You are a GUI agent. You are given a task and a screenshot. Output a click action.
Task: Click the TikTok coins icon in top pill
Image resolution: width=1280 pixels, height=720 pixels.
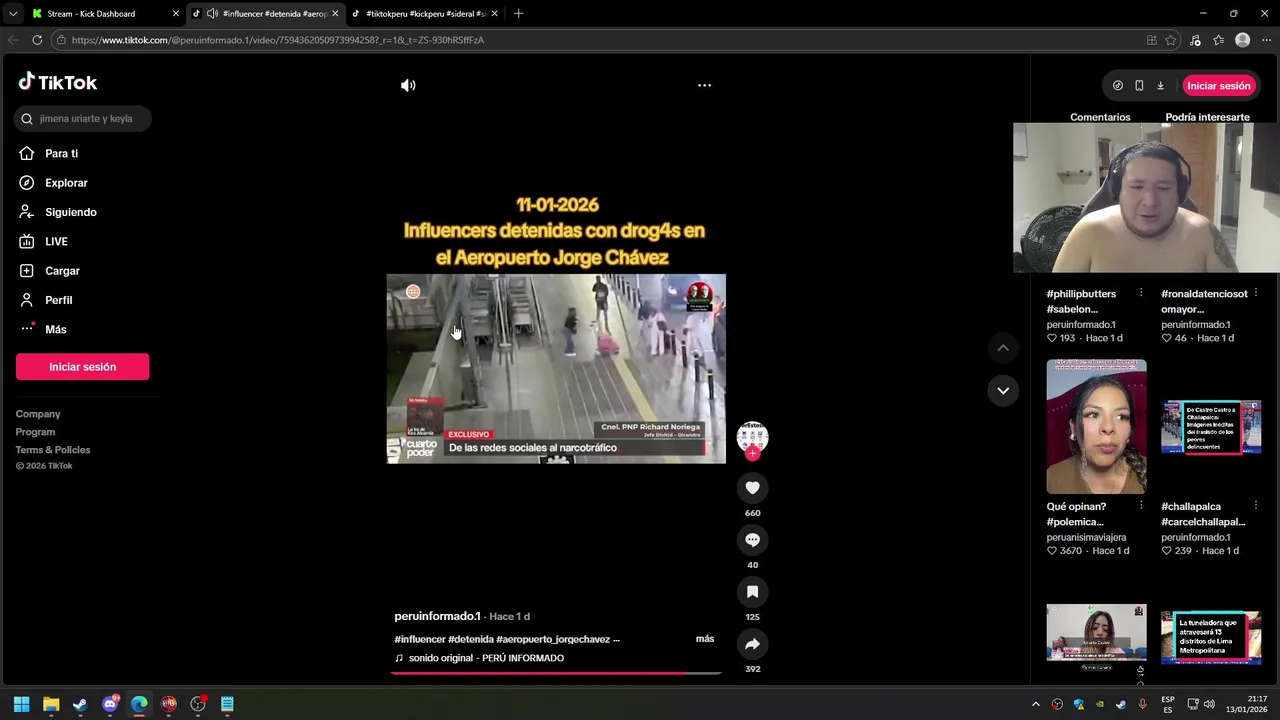tap(1118, 86)
